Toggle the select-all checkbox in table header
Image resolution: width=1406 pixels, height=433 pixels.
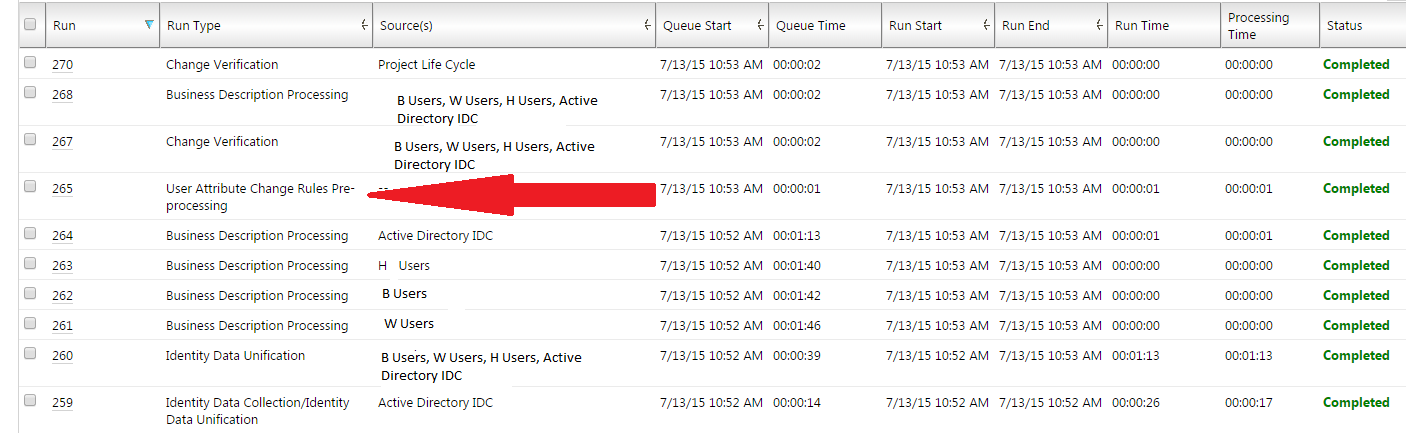[x=30, y=24]
